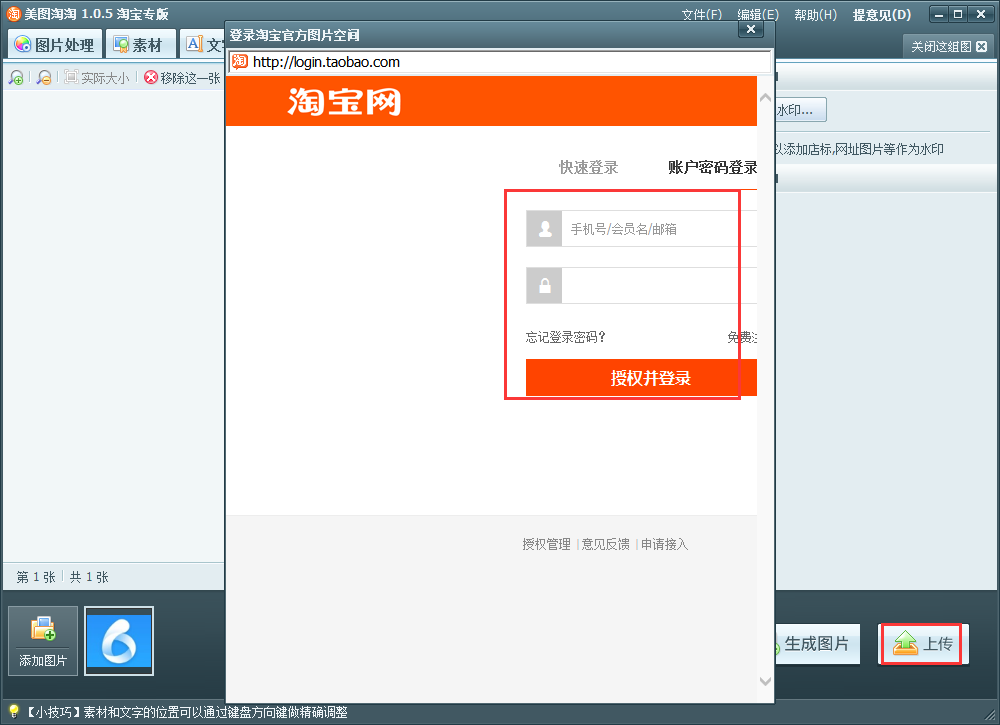Select the 账户密码登录 tab

click(712, 168)
